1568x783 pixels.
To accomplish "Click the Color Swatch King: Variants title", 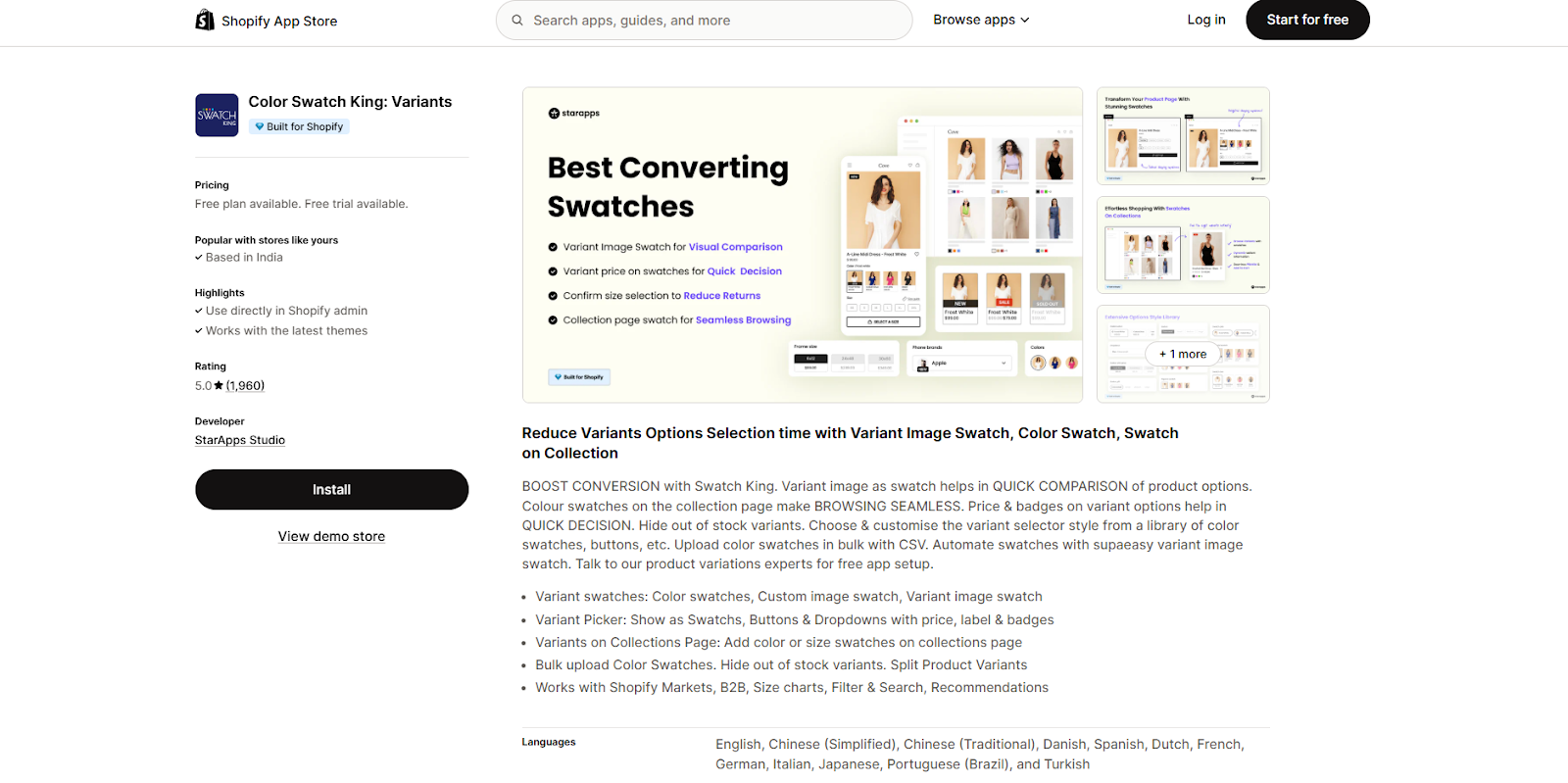I will (x=350, y=102).
